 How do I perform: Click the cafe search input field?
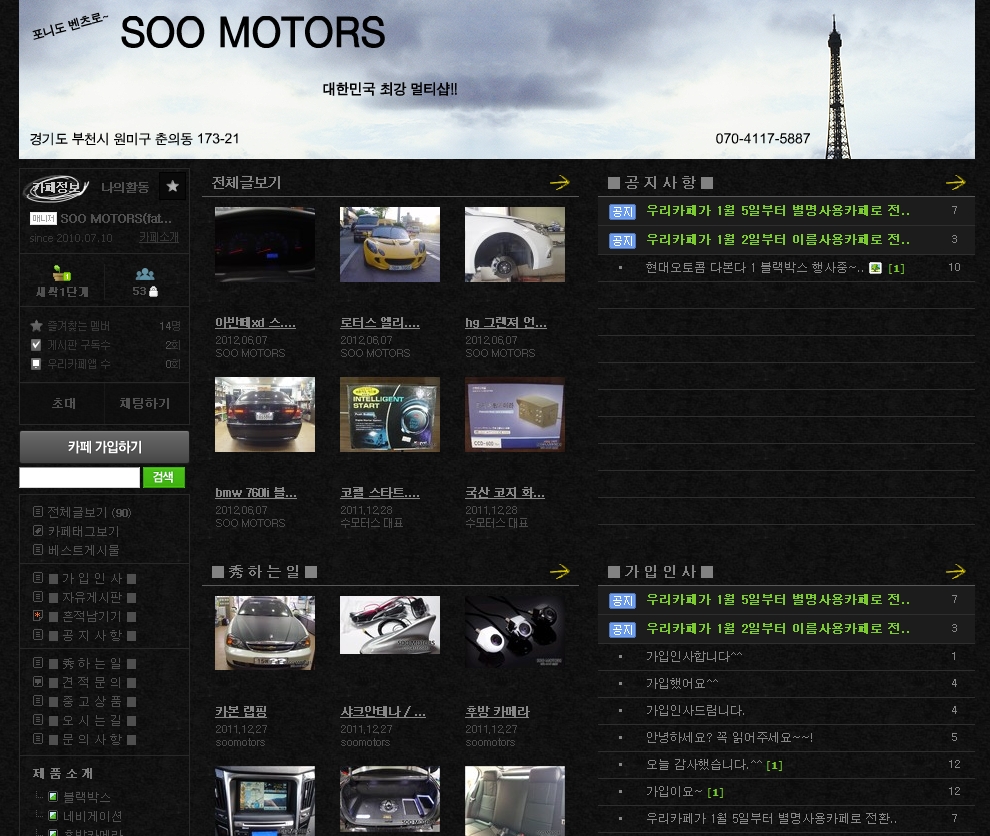(80, 477)
